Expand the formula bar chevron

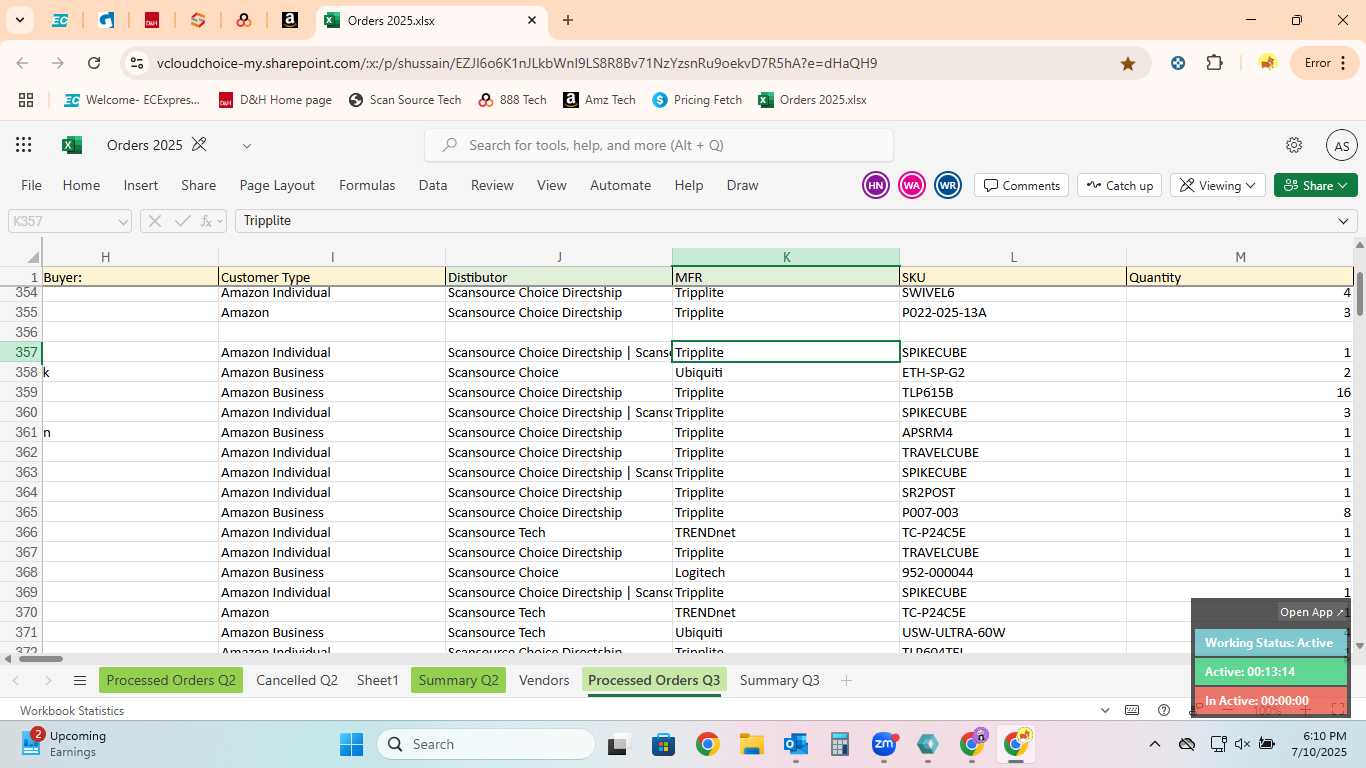pyautogui.click(x=1343, y=221)
